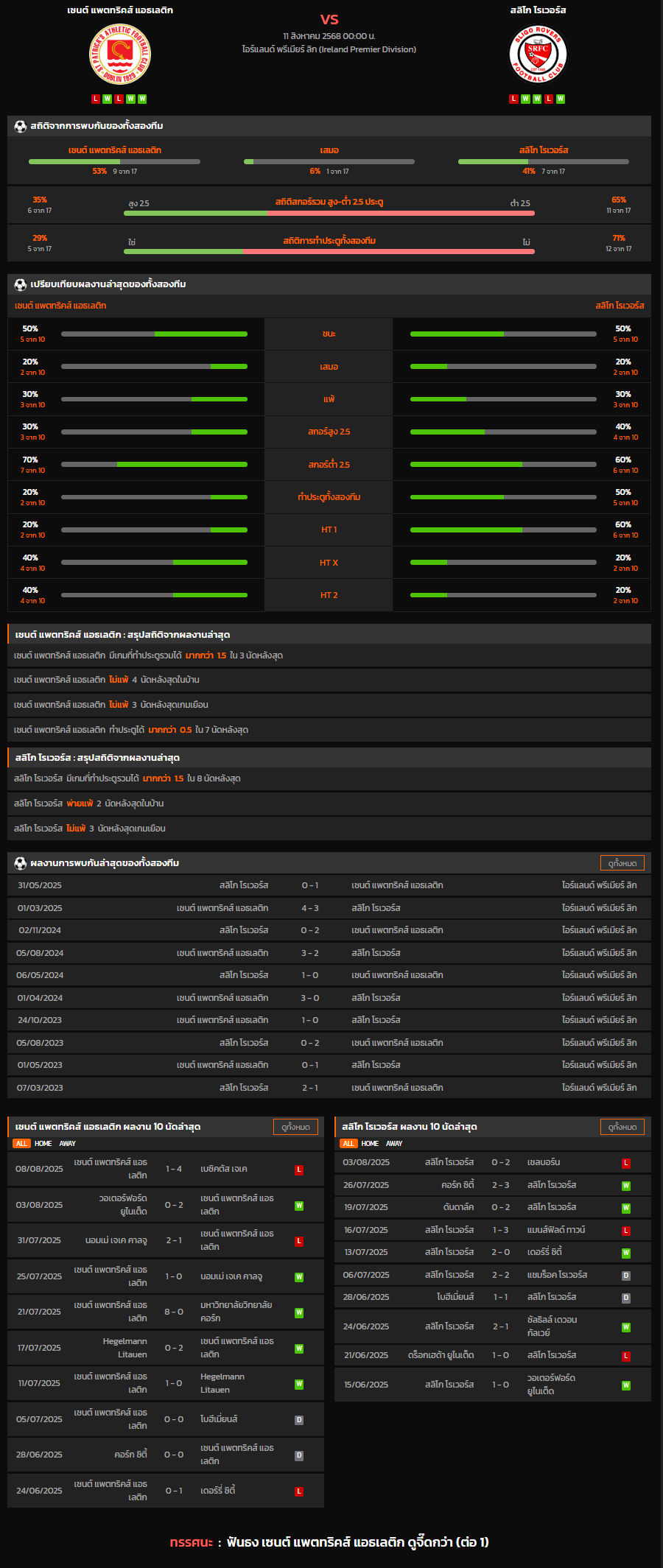Click L badge in 08/08/2025 1-4 match row

click(299, 1170)
